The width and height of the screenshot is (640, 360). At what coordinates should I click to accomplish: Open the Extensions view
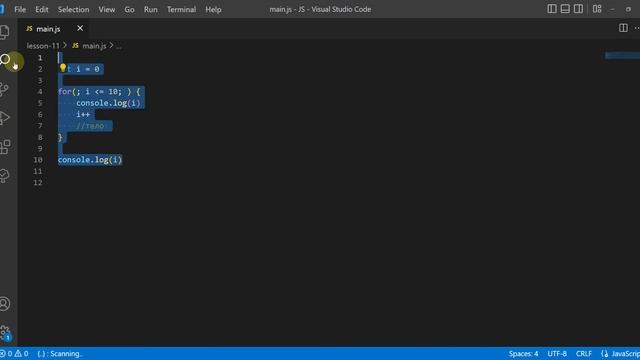pyautogui.click(x=5, y=147)
